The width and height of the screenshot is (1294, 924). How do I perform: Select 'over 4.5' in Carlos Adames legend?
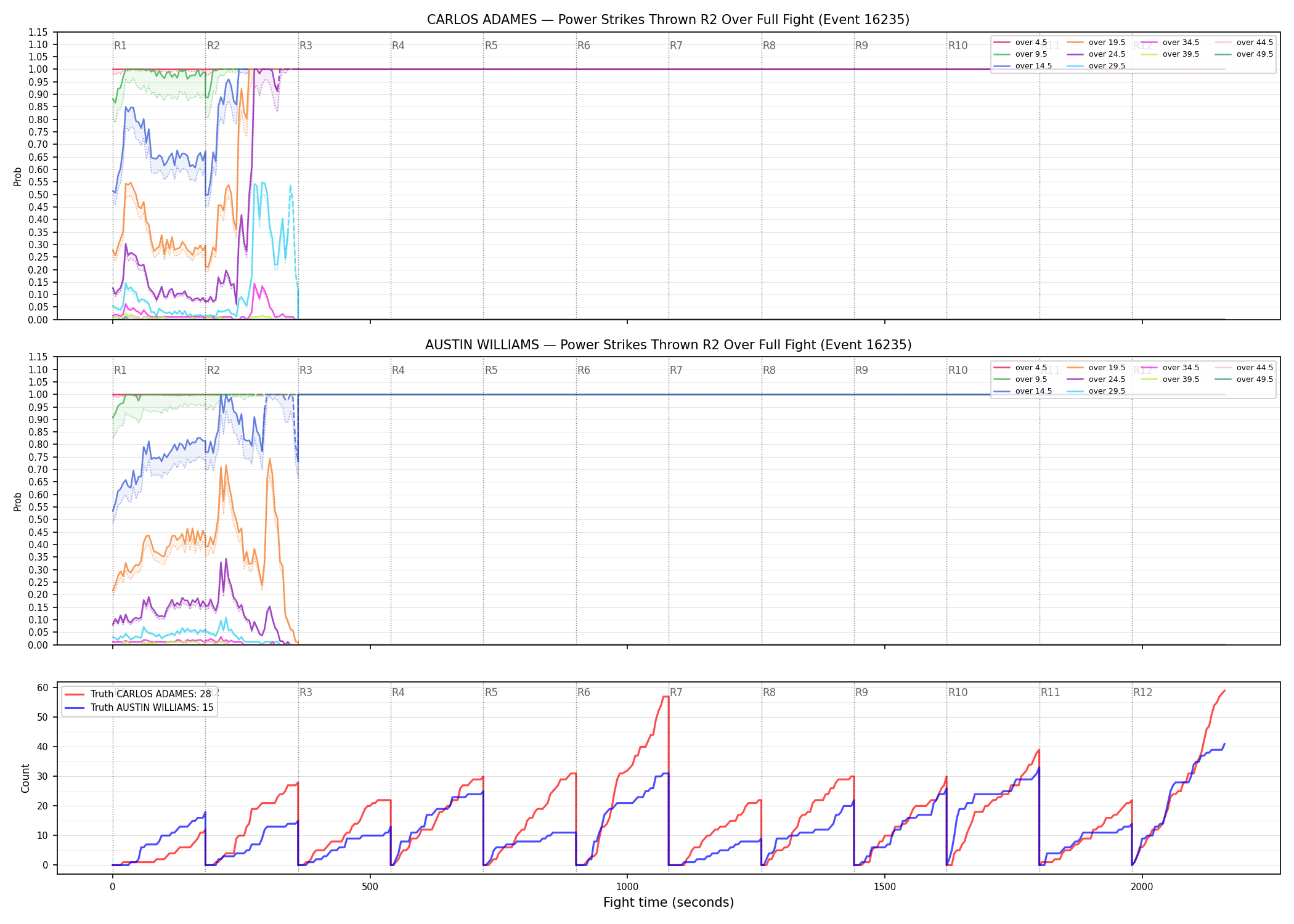(x=1020, y=43)
